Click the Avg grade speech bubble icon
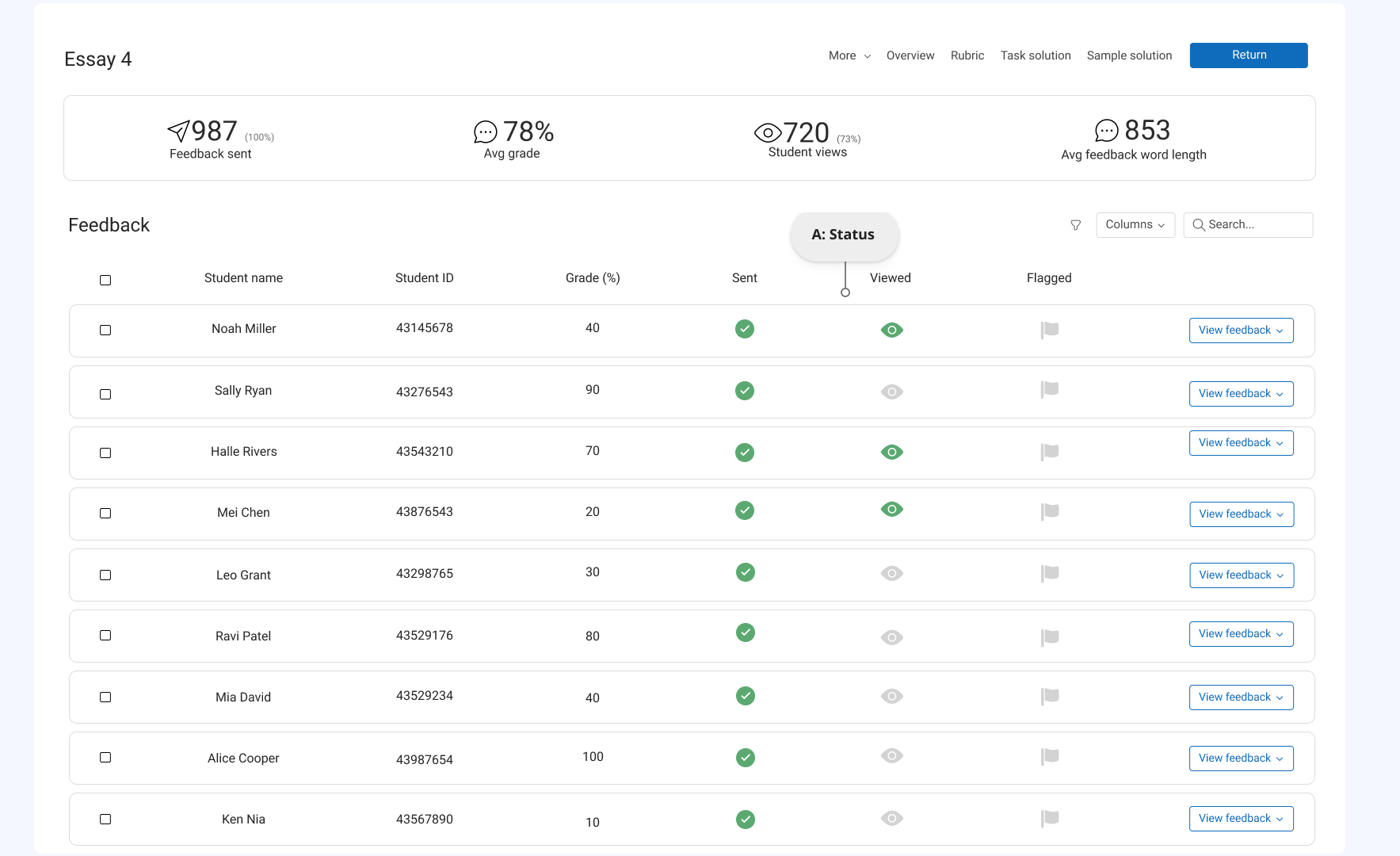Viewport: 1400px width, 856px height. click(x=485, y=132)
